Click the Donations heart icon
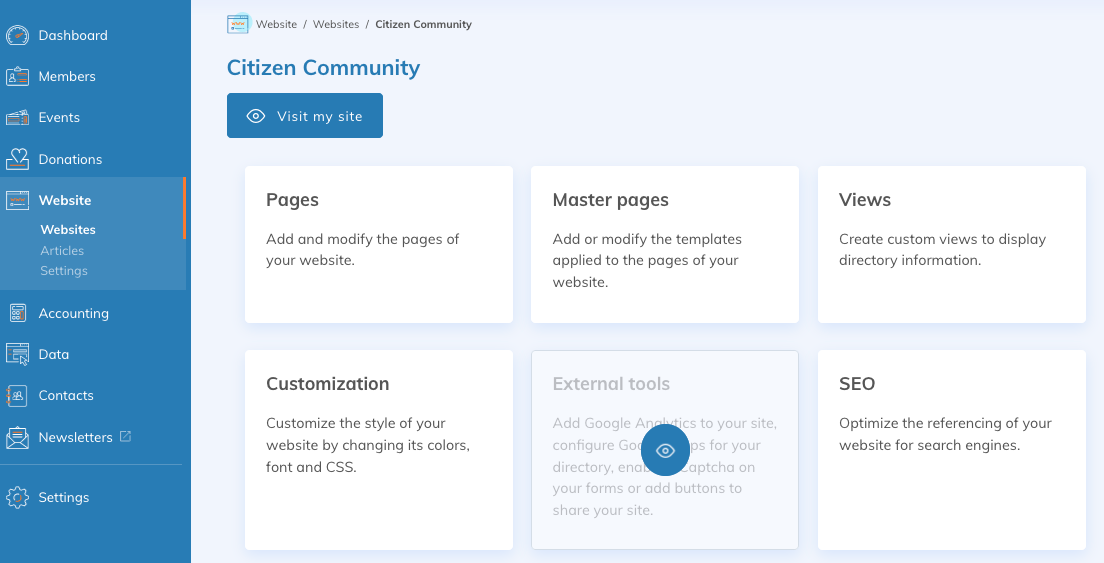This screenshot has height=563, width=1104. (x=18, y=159)
